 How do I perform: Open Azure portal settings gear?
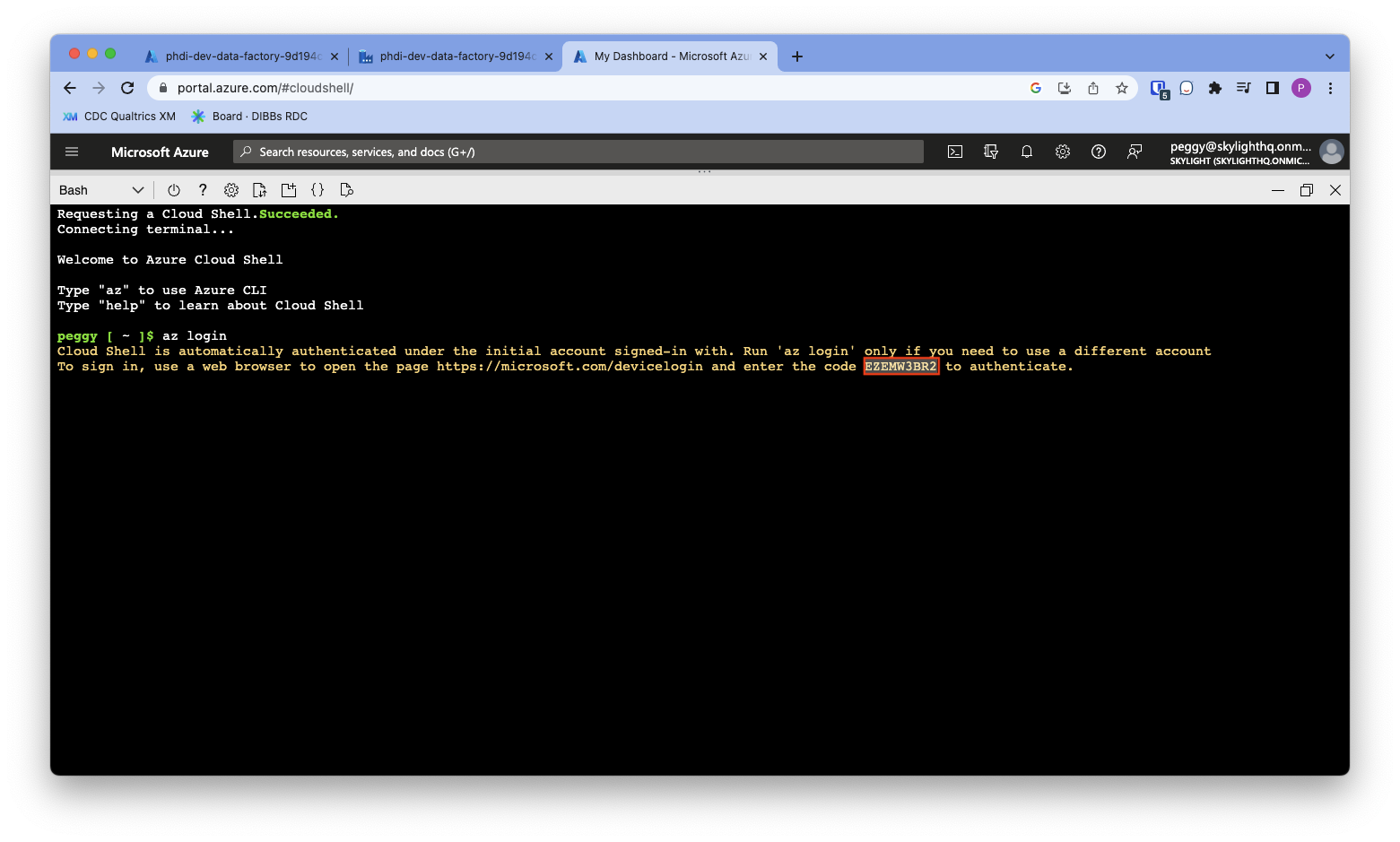point(1063,152)
